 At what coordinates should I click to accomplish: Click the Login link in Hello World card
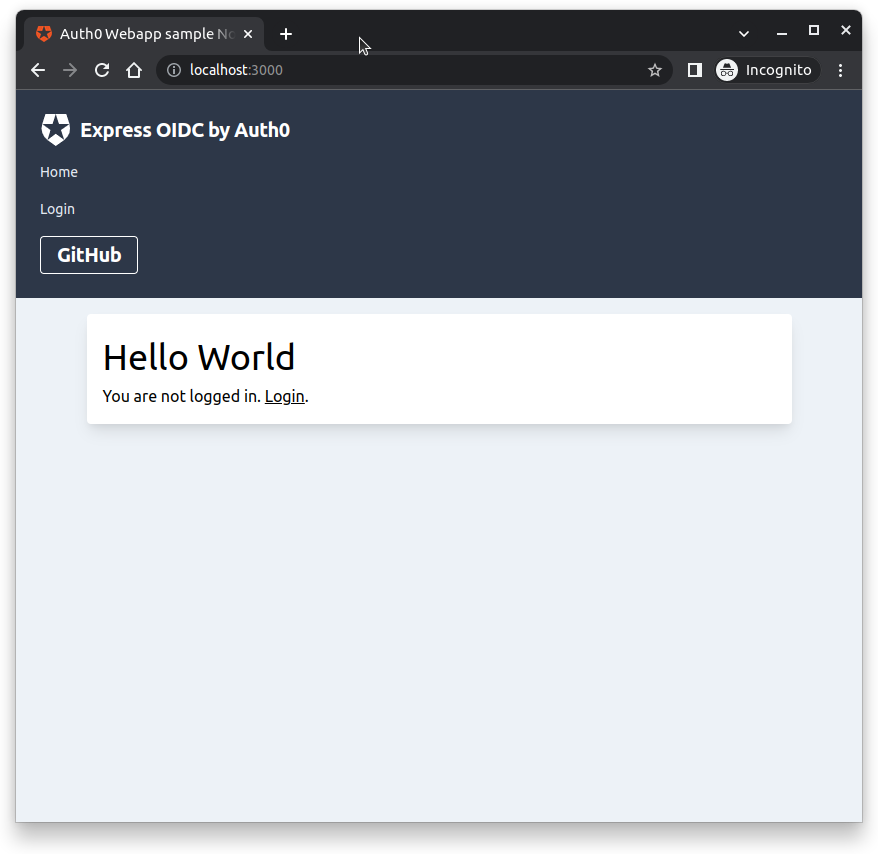pyautogui.click(x=284, y=396)
